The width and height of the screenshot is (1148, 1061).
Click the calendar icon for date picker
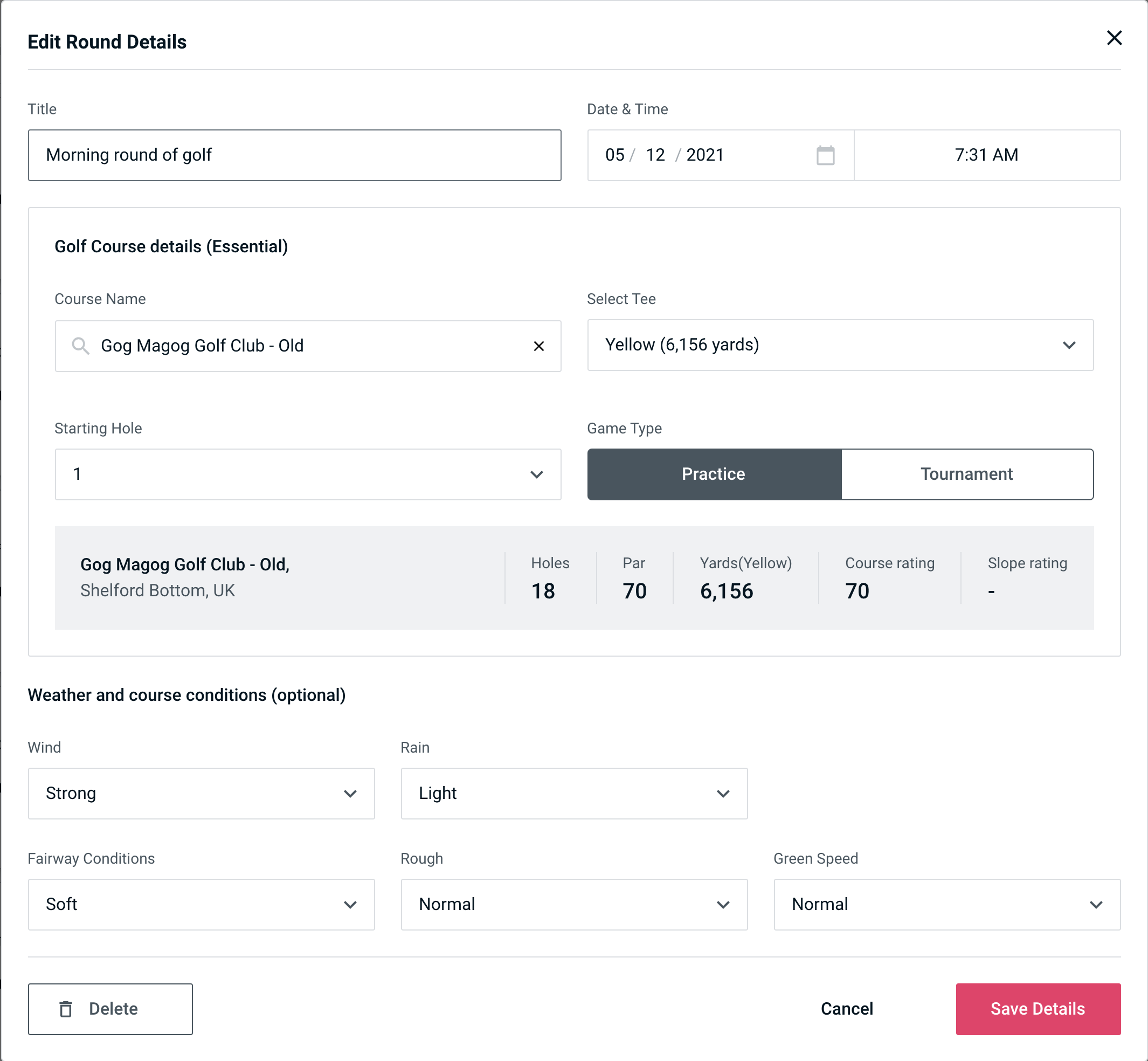tap(825, 155)
